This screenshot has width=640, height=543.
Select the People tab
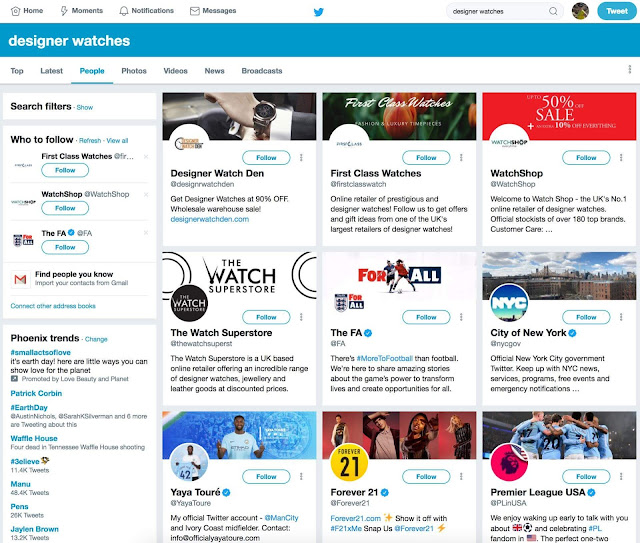(x=92, y=71)
